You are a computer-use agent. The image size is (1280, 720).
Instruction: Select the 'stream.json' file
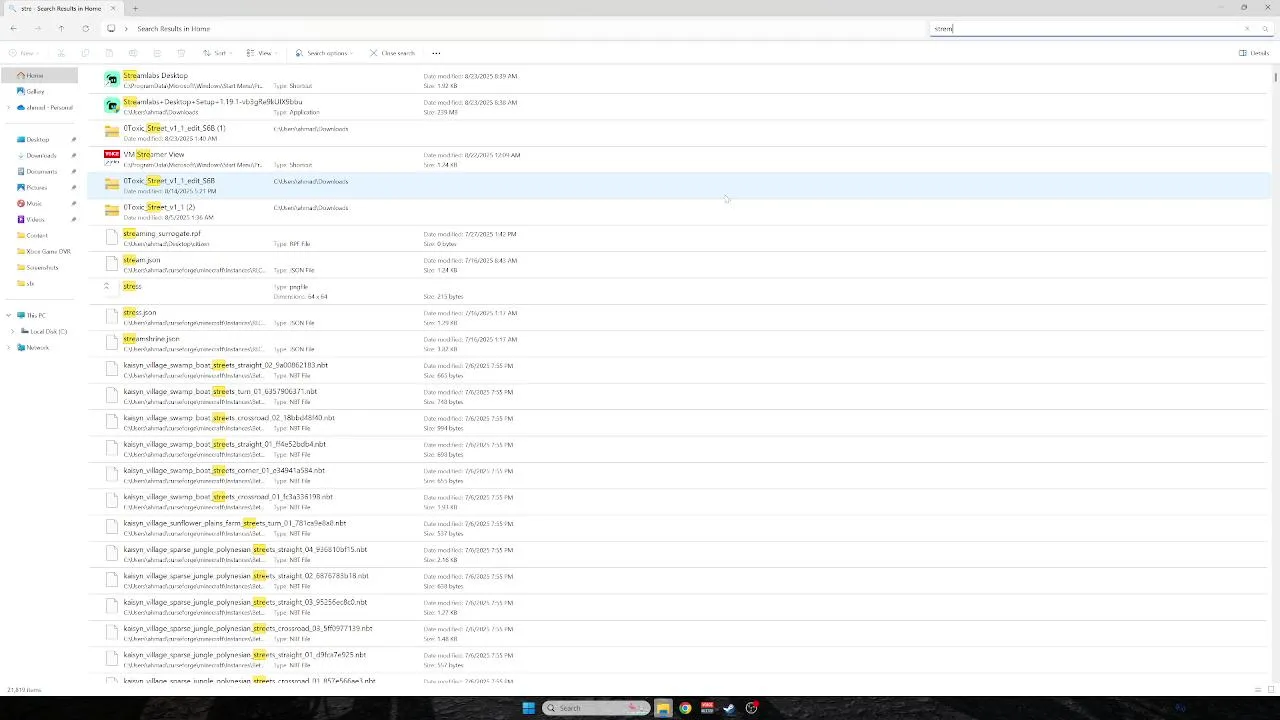pos(678,264)
